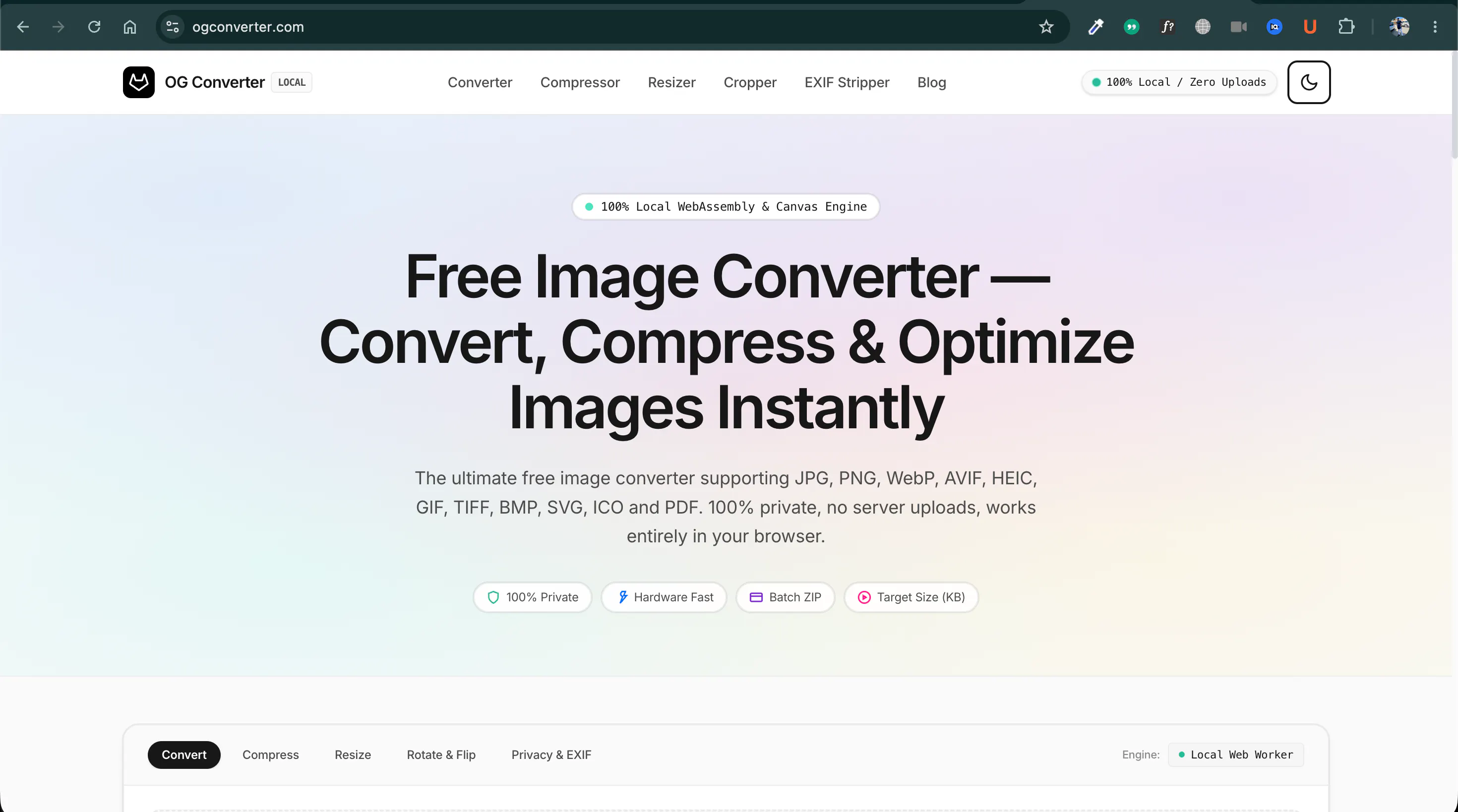Click the 100% Local WebAssembly & Canvas Engine pill
This screenshot has width=1458, height=812.
coord(726,207)
